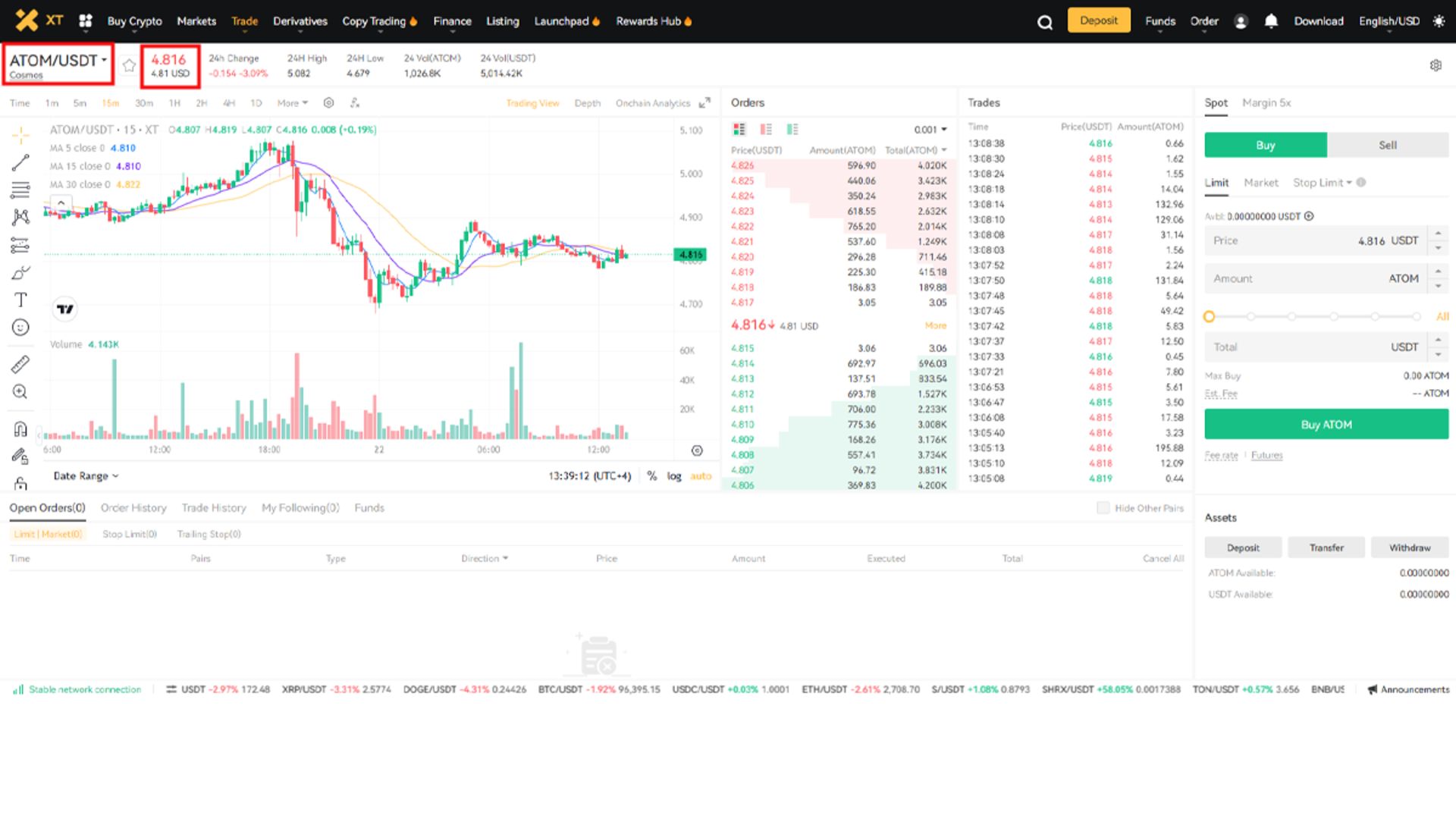1456x819 pixels.
Task: Select the crosshair cursor tool
Action: [20, 136]
